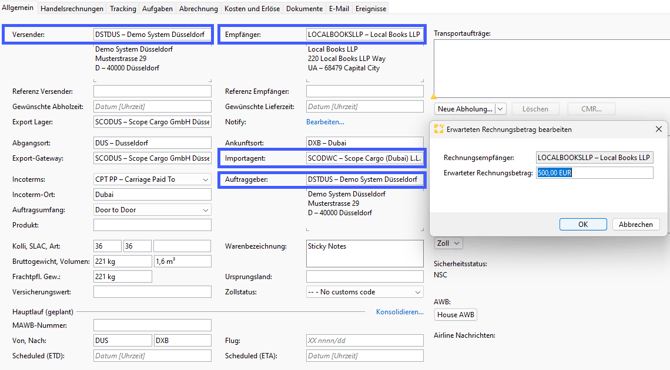Close the Erwarteten Rechnungsbetrag dialog
The height and width of the screenshot is (370, 670).
658,129
